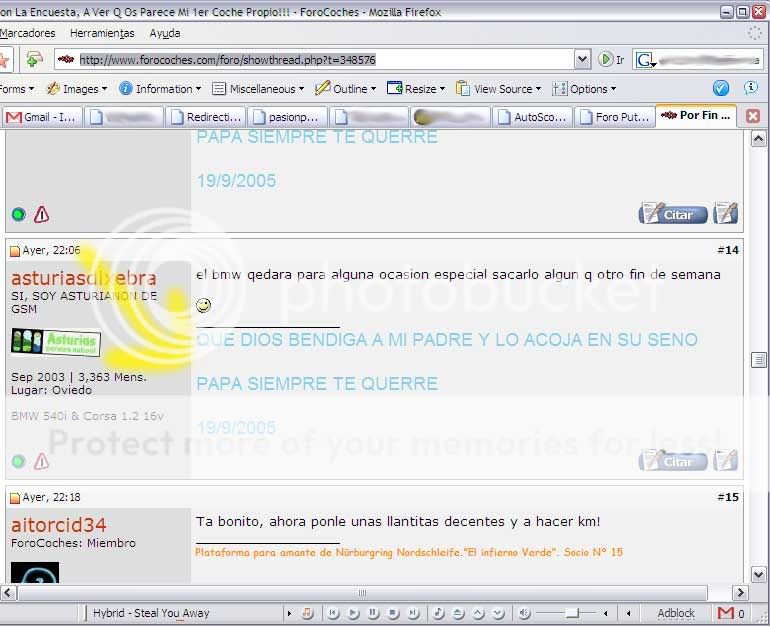Image resolution: width=770 pixels, height=627 pixels.
Task: Open the aitorcid34 user profile link
Action: (x=58, y=525)
